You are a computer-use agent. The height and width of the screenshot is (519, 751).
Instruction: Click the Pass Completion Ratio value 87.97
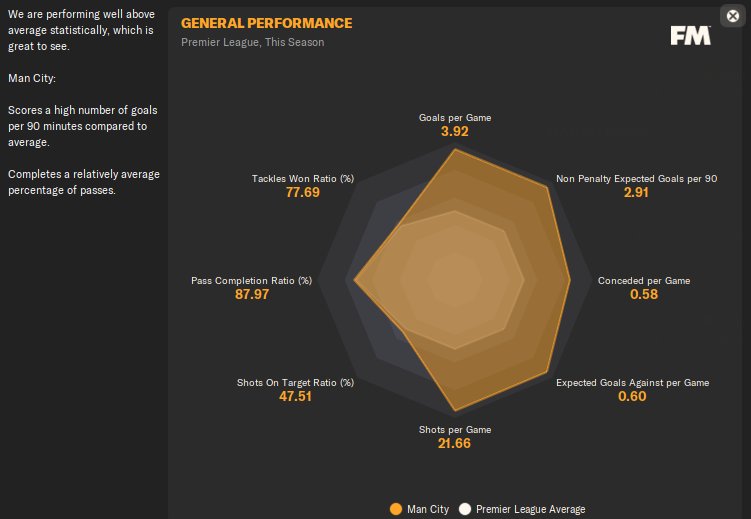[x=251, y=294]
